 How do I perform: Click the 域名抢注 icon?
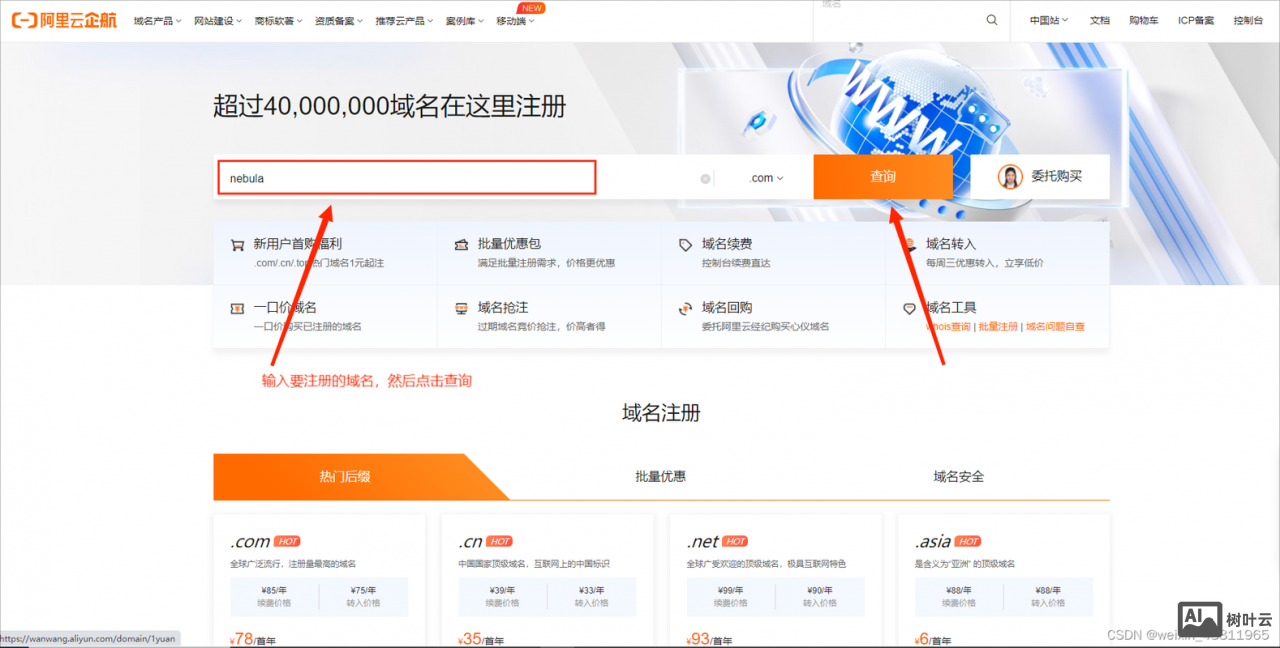point(461,308)
